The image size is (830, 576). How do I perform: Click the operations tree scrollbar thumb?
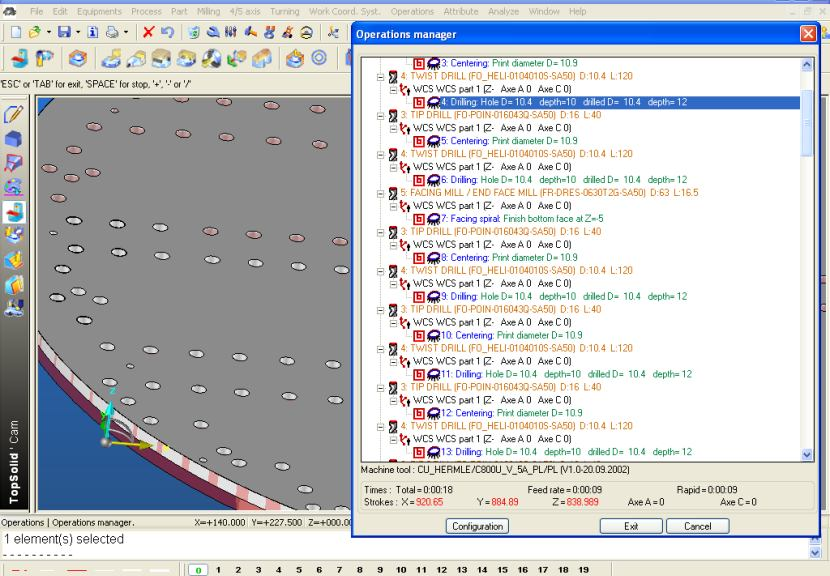pyautogui.click(x=807, y=123)
